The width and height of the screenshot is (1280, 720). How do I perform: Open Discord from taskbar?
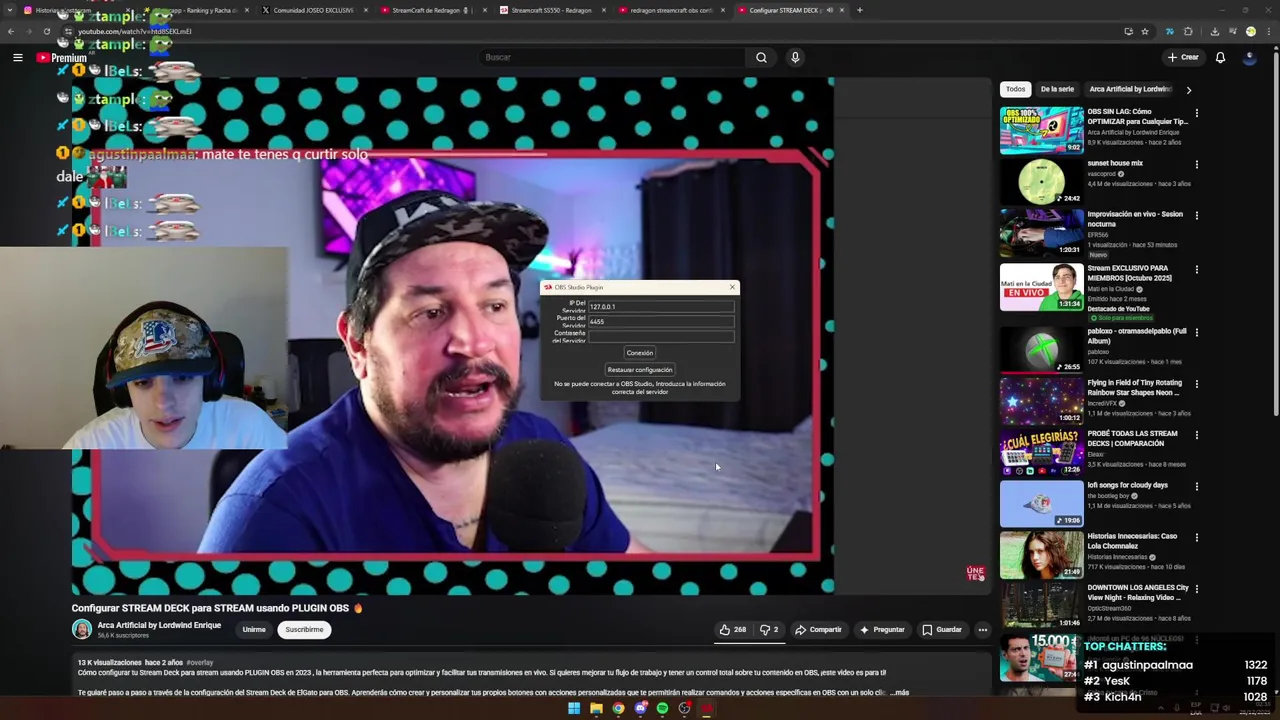coord(640,709)
